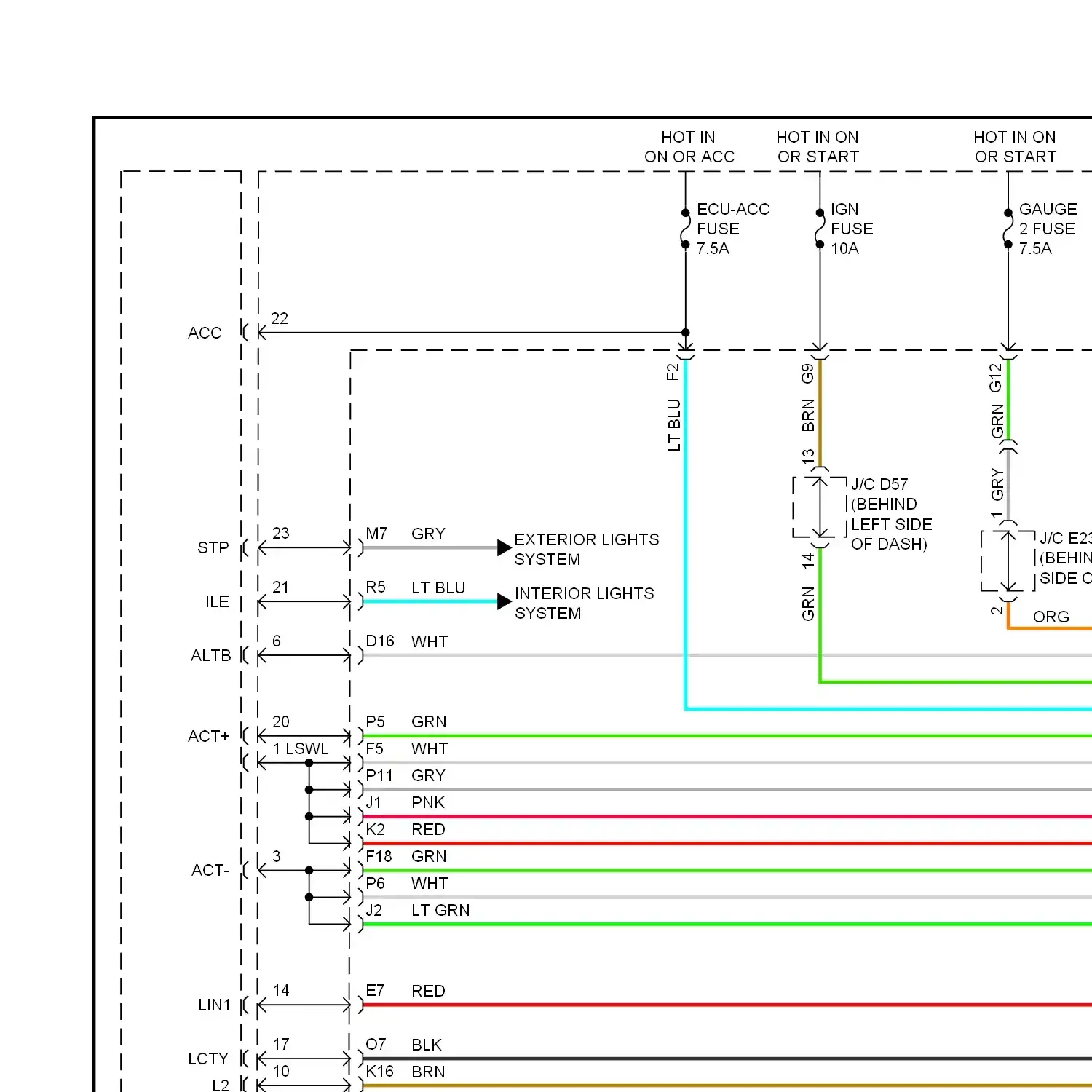Click the ECU-ACC fuse symbol
Screen dimensions: 1092x1092
click(685, 229)
